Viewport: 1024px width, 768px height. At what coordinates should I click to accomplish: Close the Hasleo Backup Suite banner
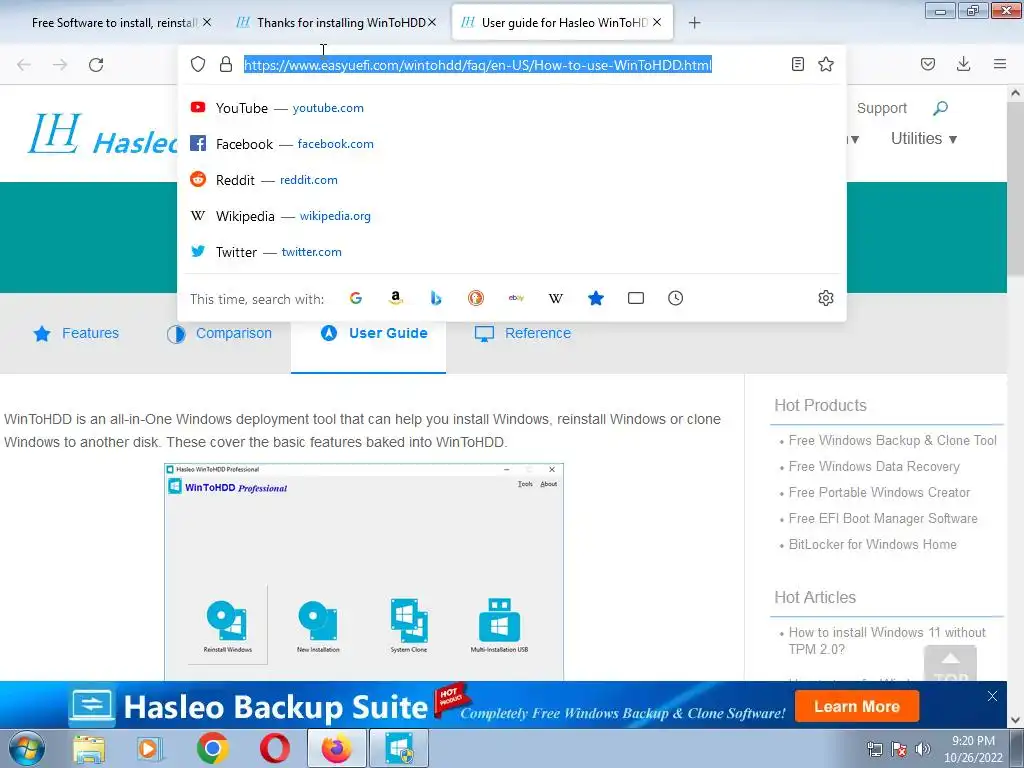(x=992, y=696)
